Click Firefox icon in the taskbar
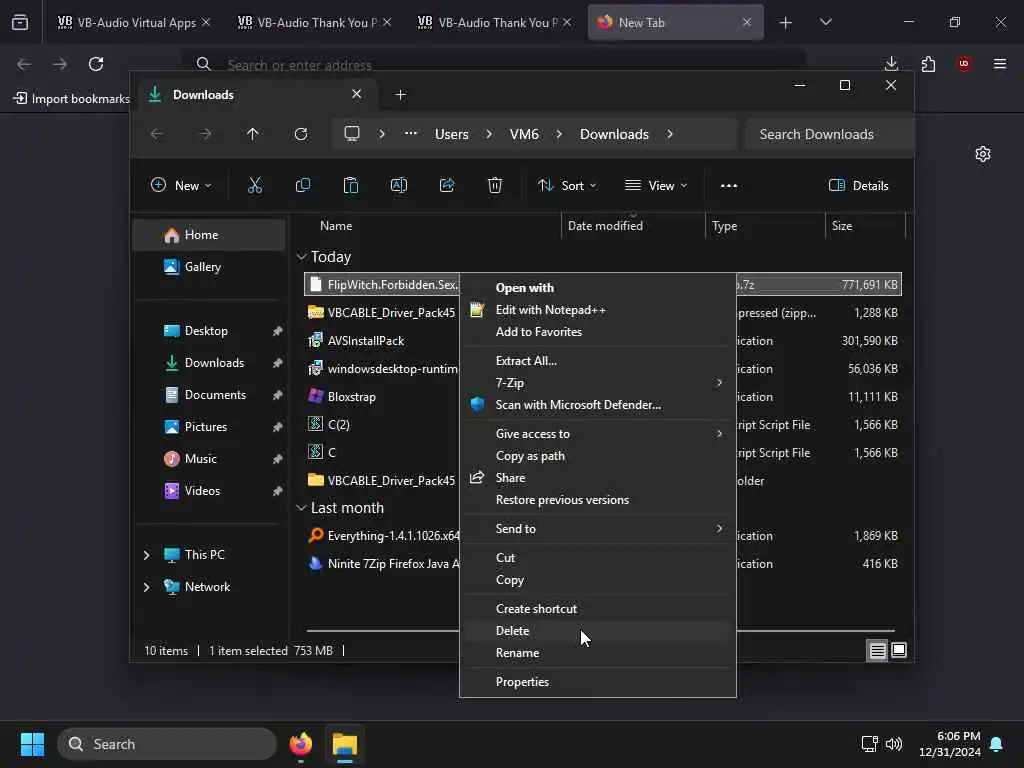 point(301,744)
